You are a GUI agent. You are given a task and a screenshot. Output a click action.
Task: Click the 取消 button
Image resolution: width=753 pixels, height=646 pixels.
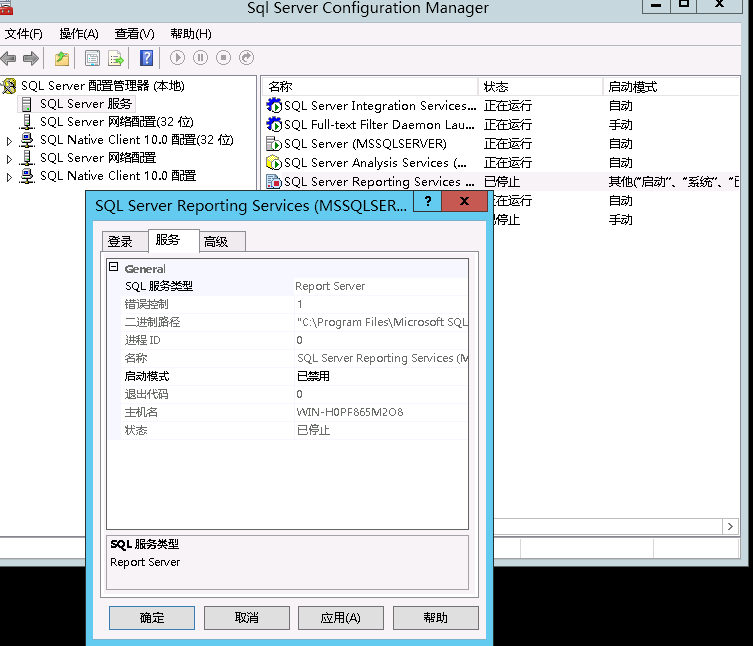(247, 618)
